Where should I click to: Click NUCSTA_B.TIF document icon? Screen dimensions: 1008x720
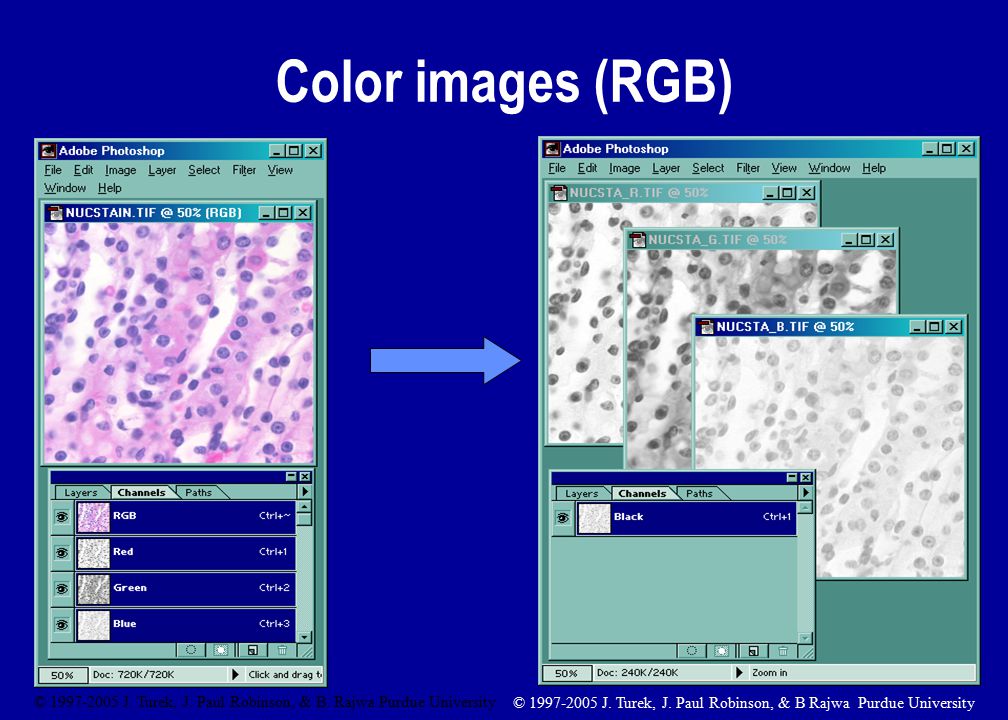point(706,327)
